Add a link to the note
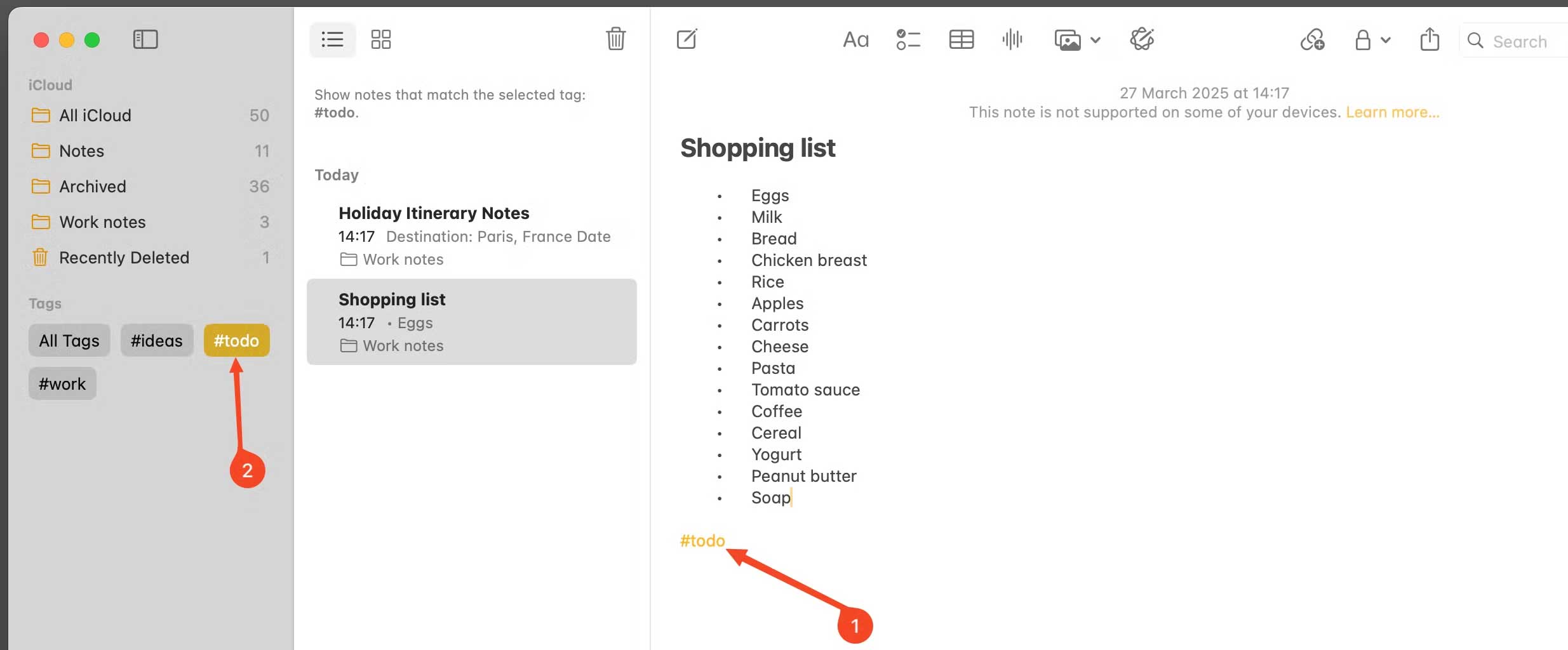 [x=1313, y=39]
